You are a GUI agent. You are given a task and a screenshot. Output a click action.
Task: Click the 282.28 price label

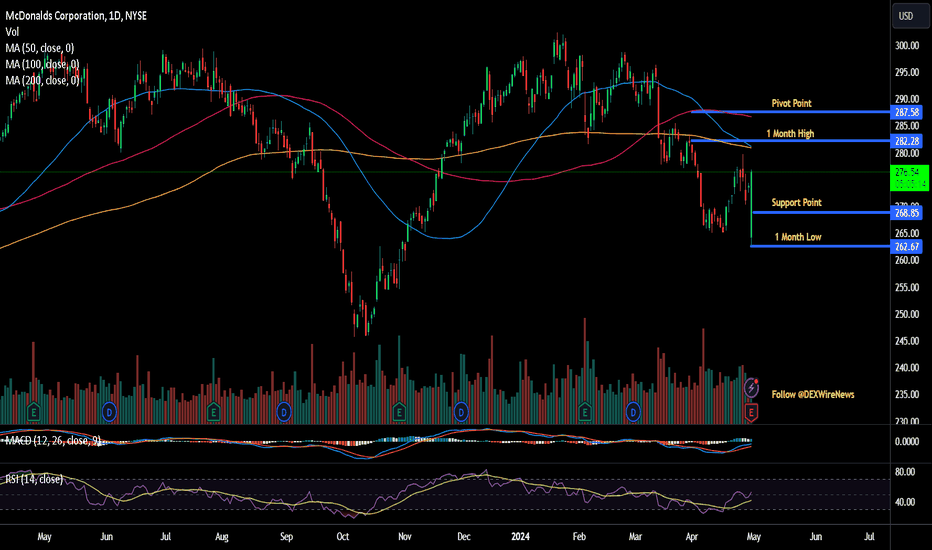(x=906, y=141)
